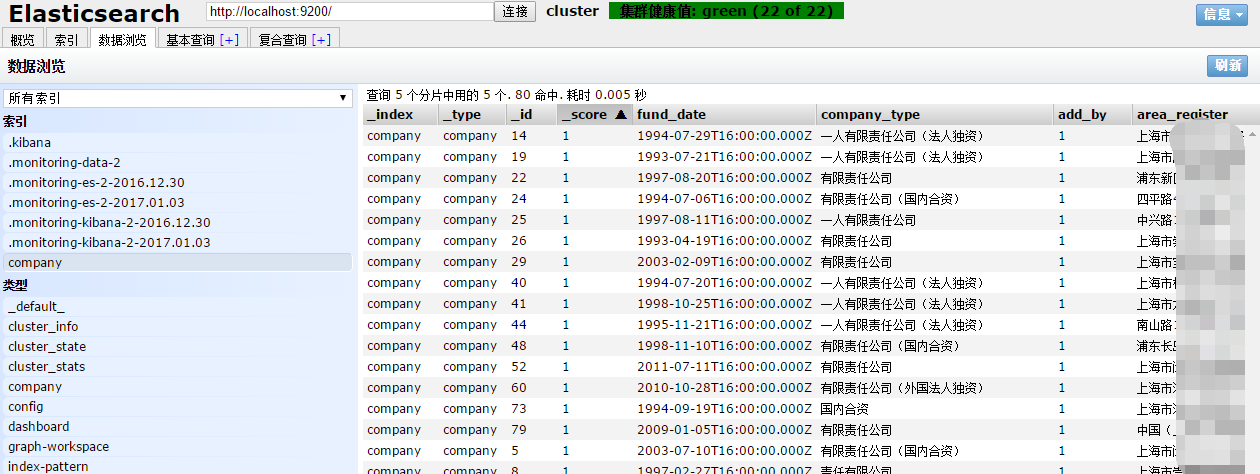Open the 复合查询 tab
This screenshot has height=474, width=1260.
[x=295, y=39]
